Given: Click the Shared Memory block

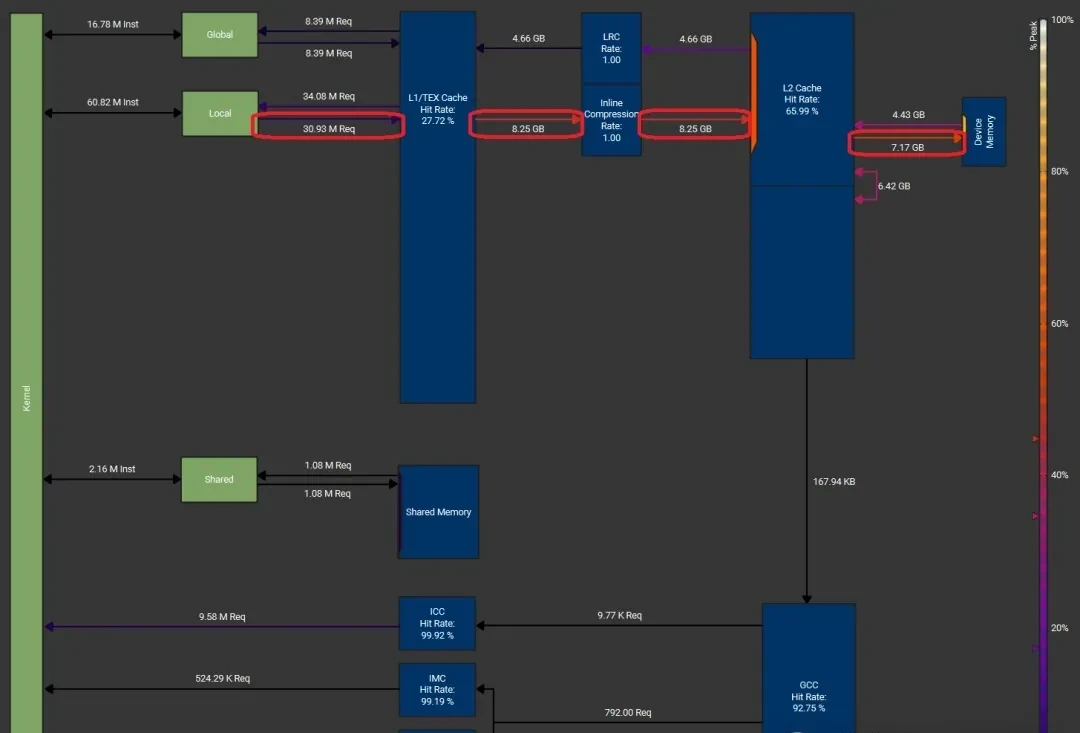Looking at the screenshot, I should point(439,512).
